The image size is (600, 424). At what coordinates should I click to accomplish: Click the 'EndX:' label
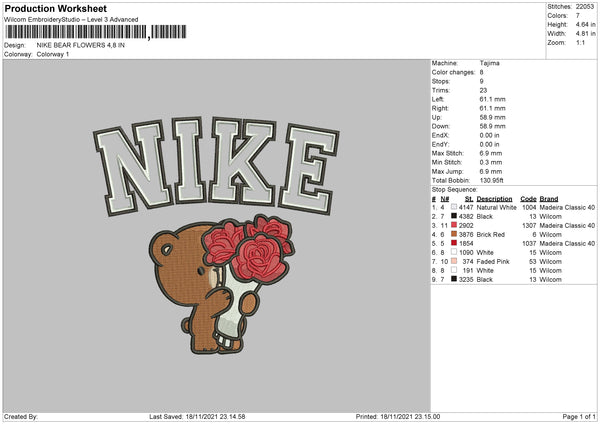[x=440, y=135]
